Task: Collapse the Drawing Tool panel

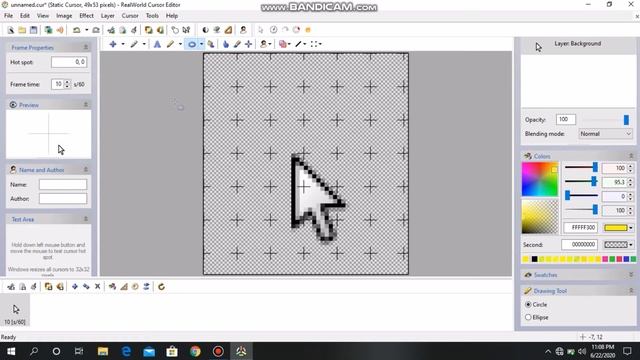Action: point(631,291)
